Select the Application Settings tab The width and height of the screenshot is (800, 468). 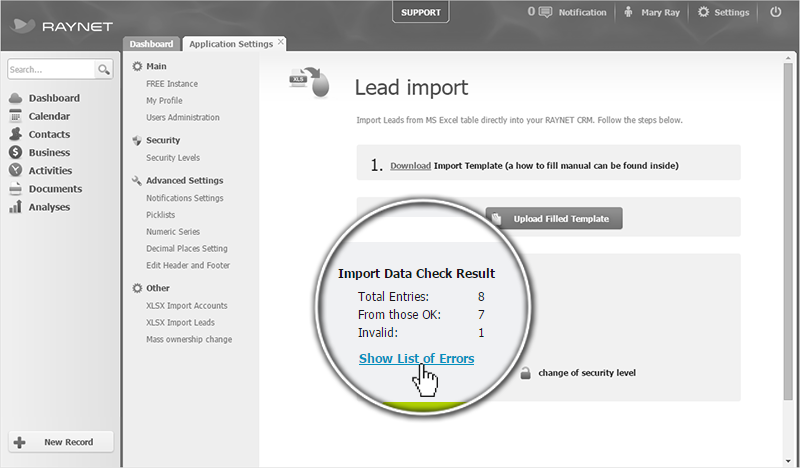[x=231, y=44]
